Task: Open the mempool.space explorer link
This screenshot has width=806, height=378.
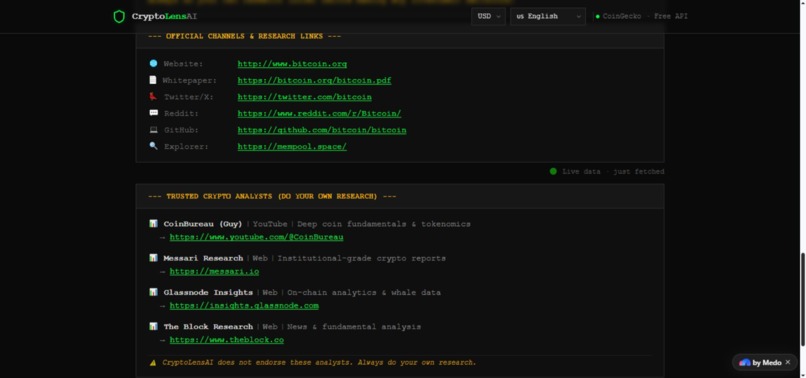Action: 292,147
